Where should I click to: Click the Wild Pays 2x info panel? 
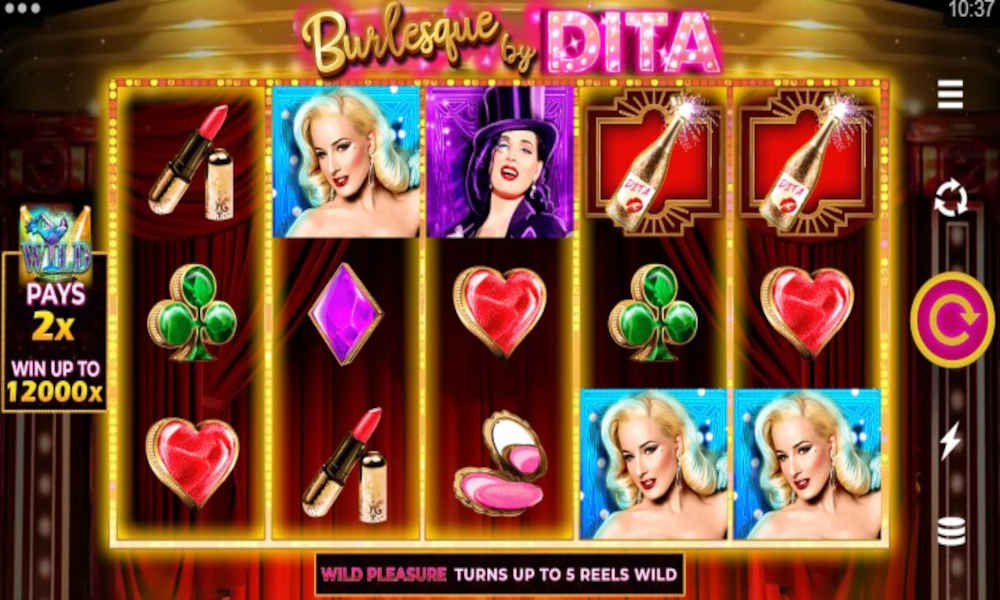tap(55, 332)
